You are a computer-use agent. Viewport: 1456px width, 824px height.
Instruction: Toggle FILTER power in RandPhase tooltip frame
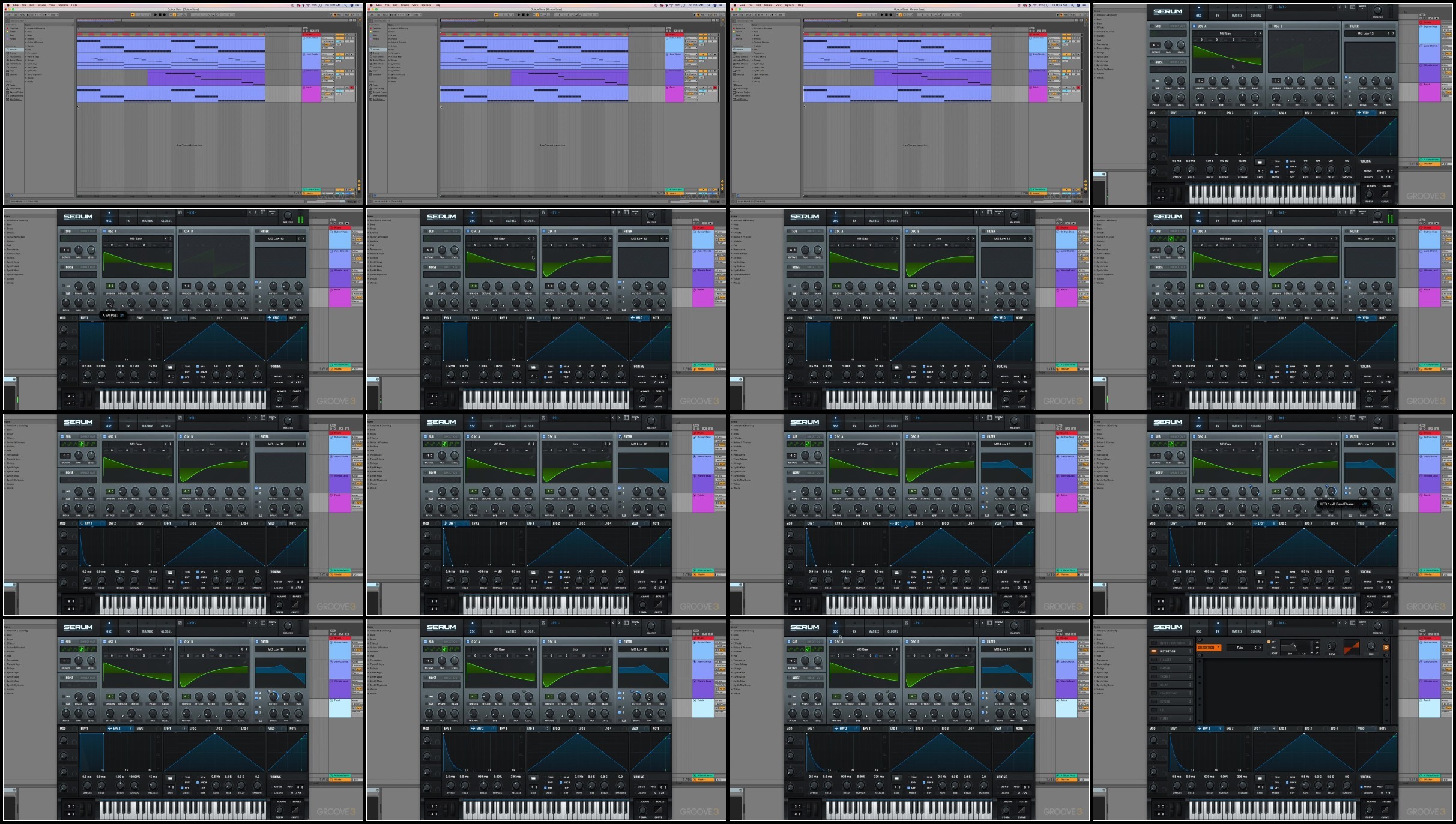(x=1347, y=436)
